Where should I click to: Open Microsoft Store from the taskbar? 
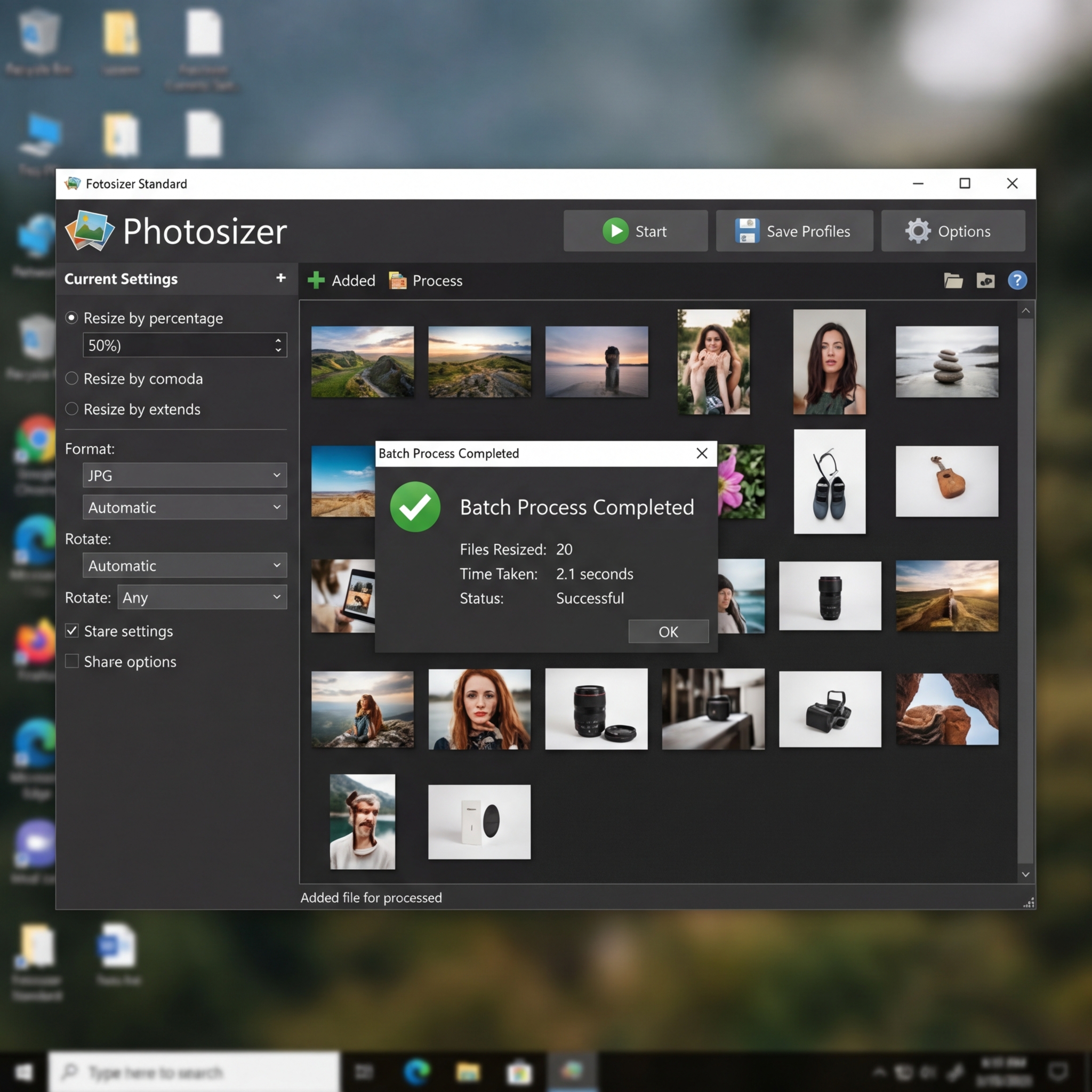(519, 1072)
